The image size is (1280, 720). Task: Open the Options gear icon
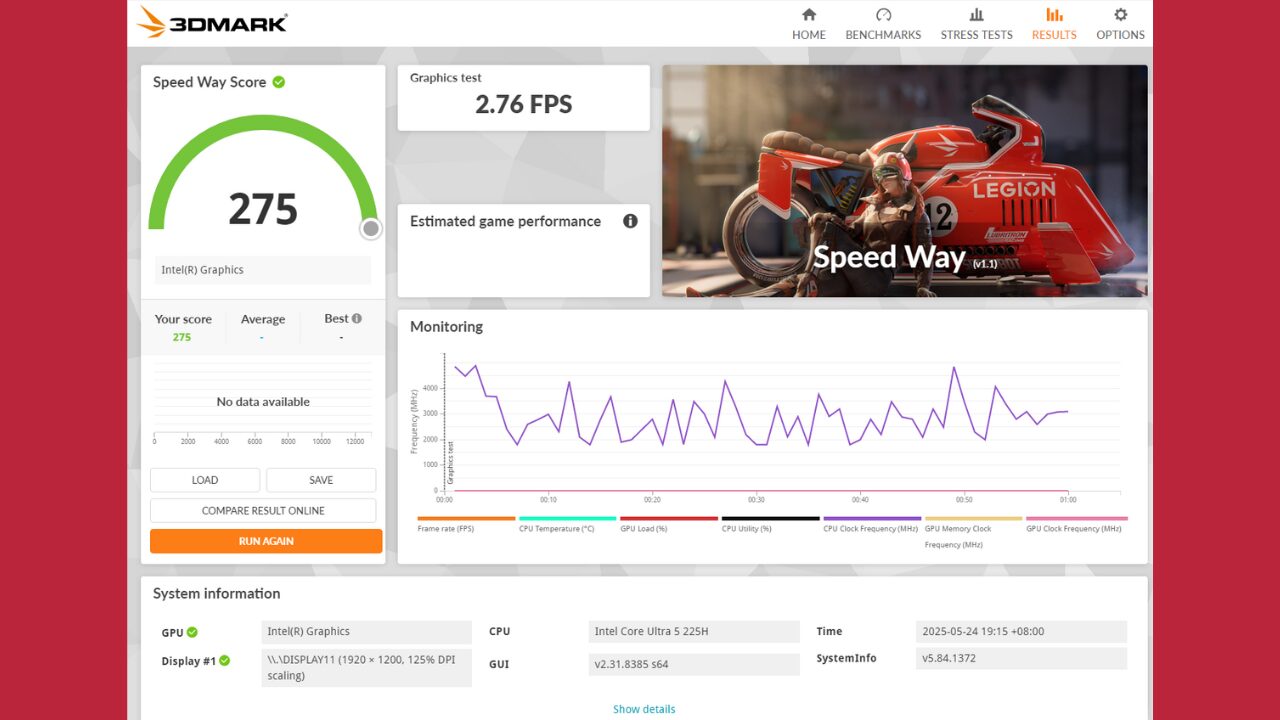pos(1120,15)
